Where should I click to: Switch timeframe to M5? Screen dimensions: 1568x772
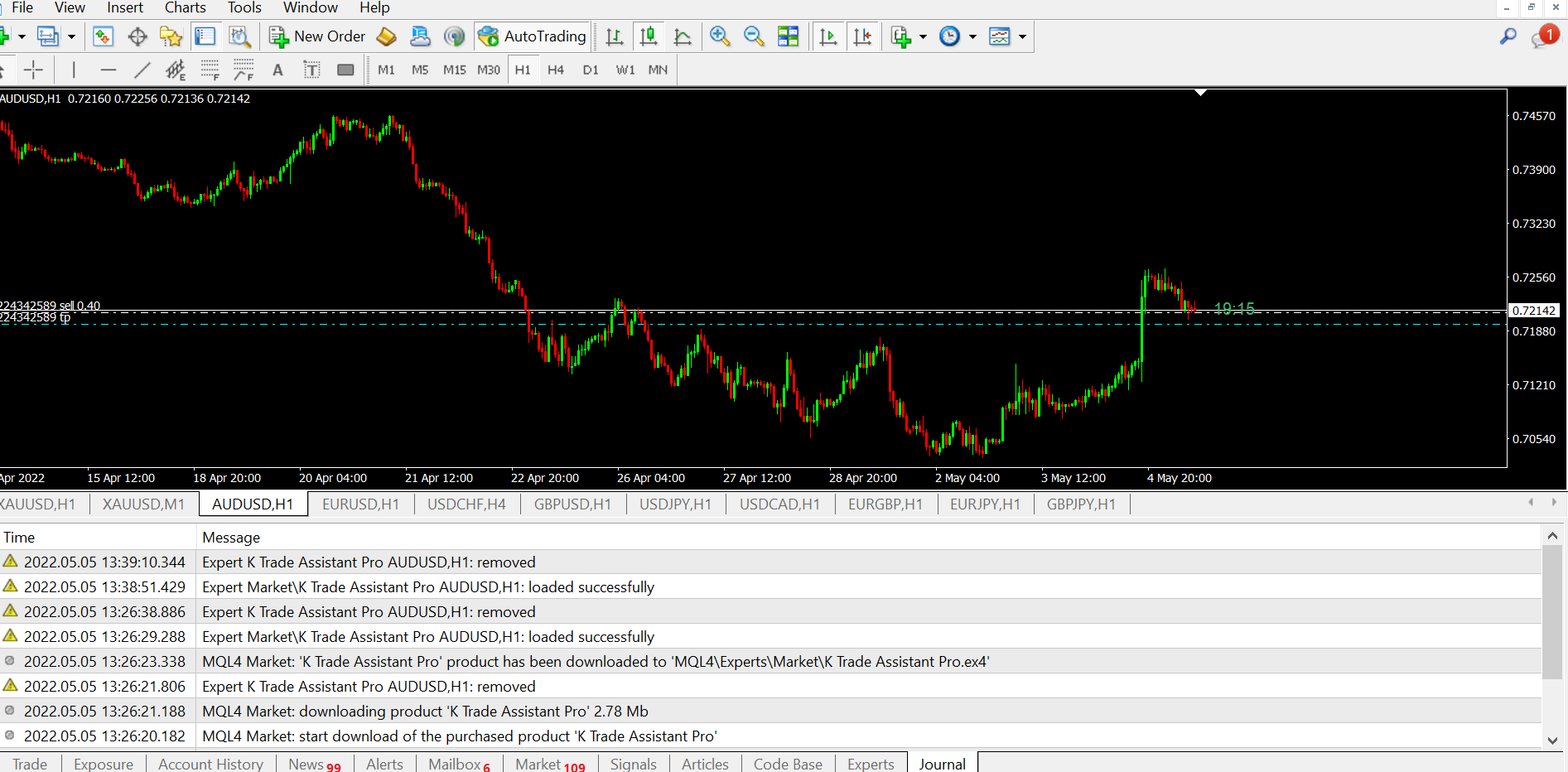pos(420,70)
